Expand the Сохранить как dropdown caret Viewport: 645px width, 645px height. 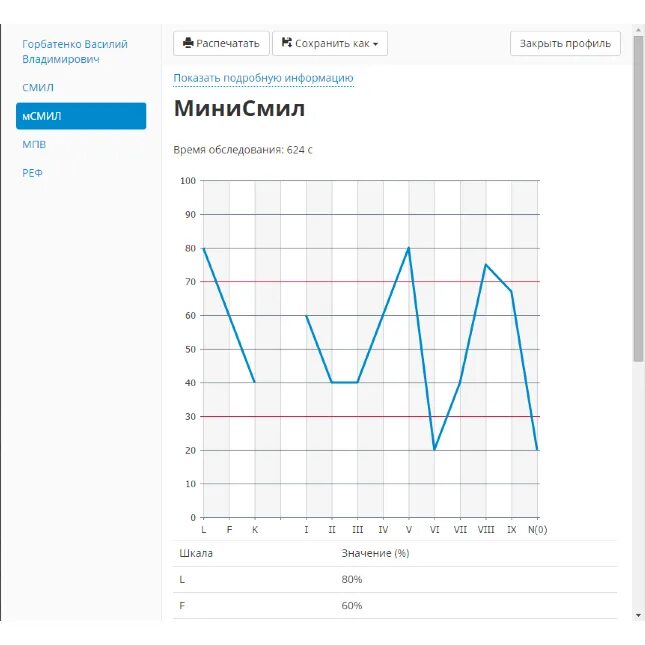[375, 44]
